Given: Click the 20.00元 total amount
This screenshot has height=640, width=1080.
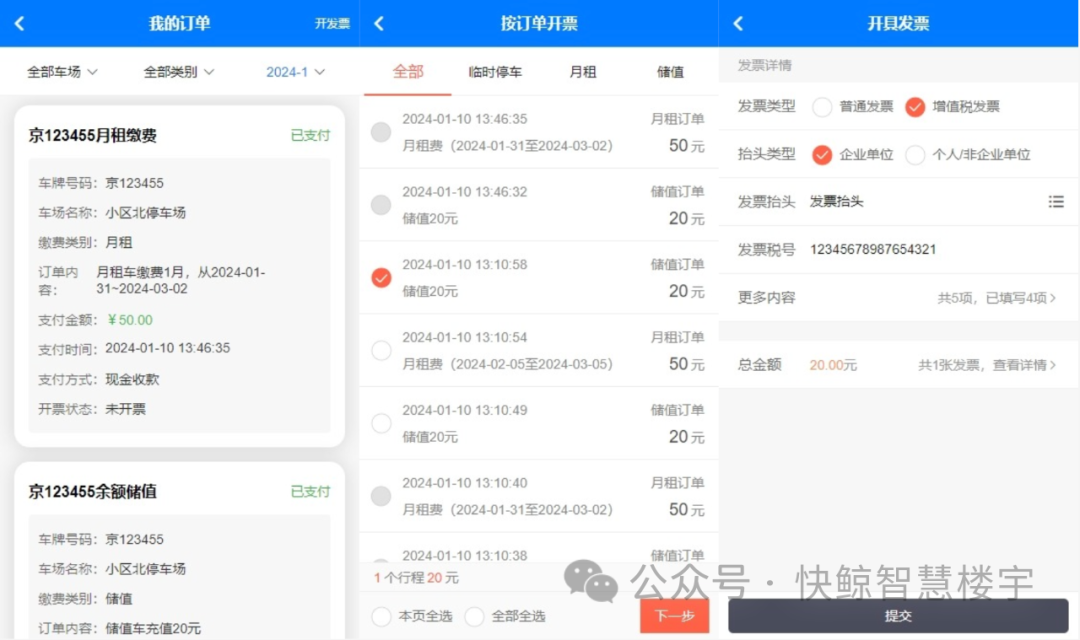Looking at the screenshot, I should pos(833,365).
